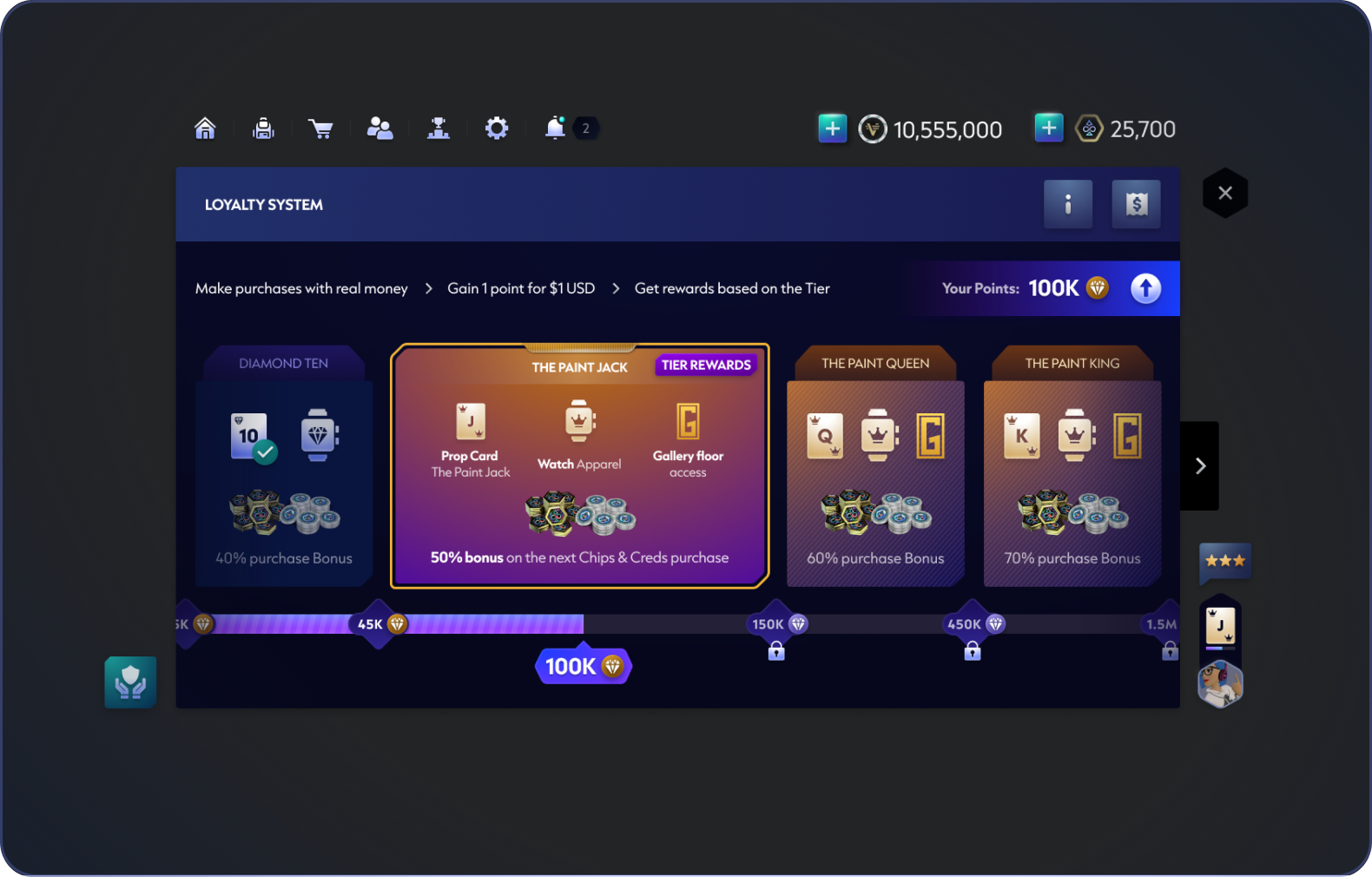1372x877 pixels.
Task: Click Diamond Ten 10 card with checkmark
Action: pos(253,437)
